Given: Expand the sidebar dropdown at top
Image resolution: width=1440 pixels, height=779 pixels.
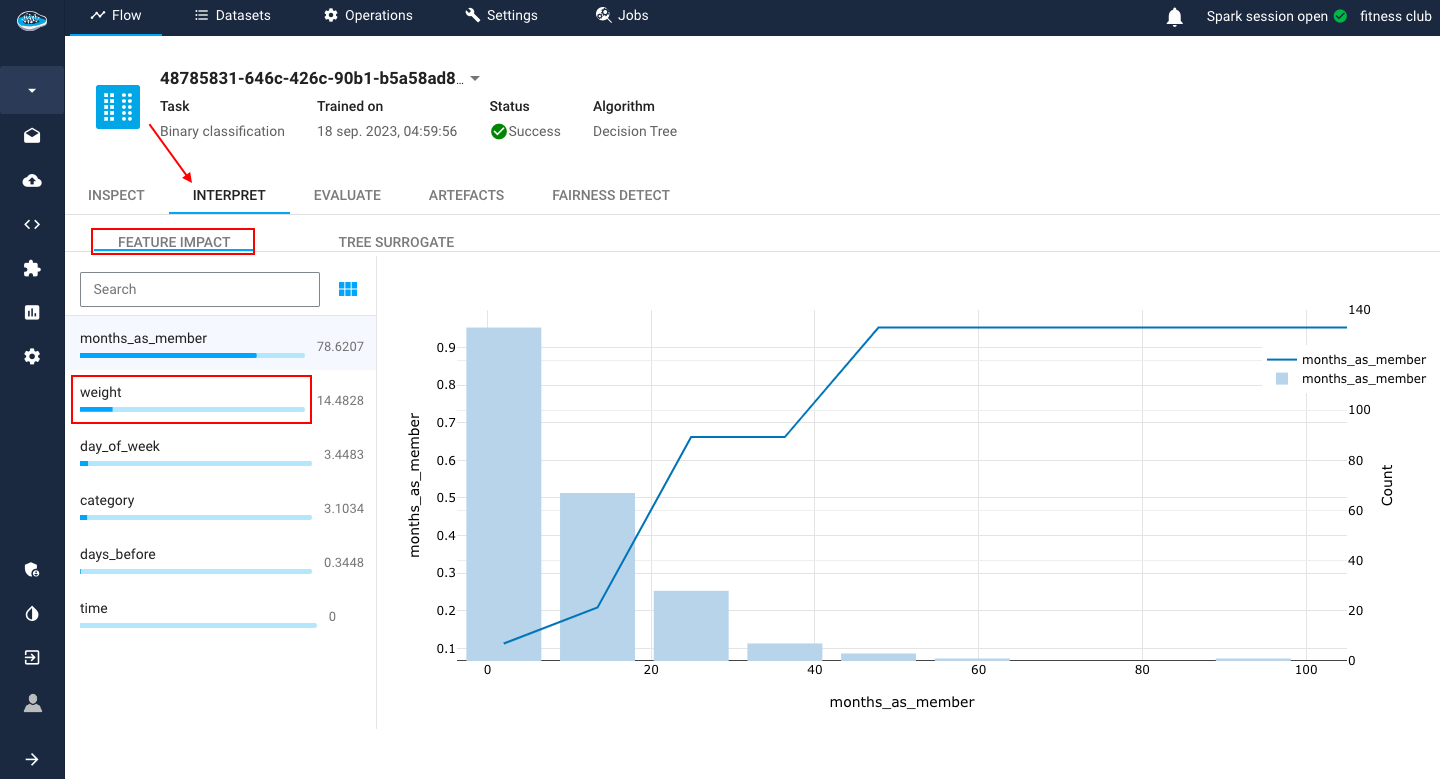Looking at the screenshot, I should pos(32,90).
